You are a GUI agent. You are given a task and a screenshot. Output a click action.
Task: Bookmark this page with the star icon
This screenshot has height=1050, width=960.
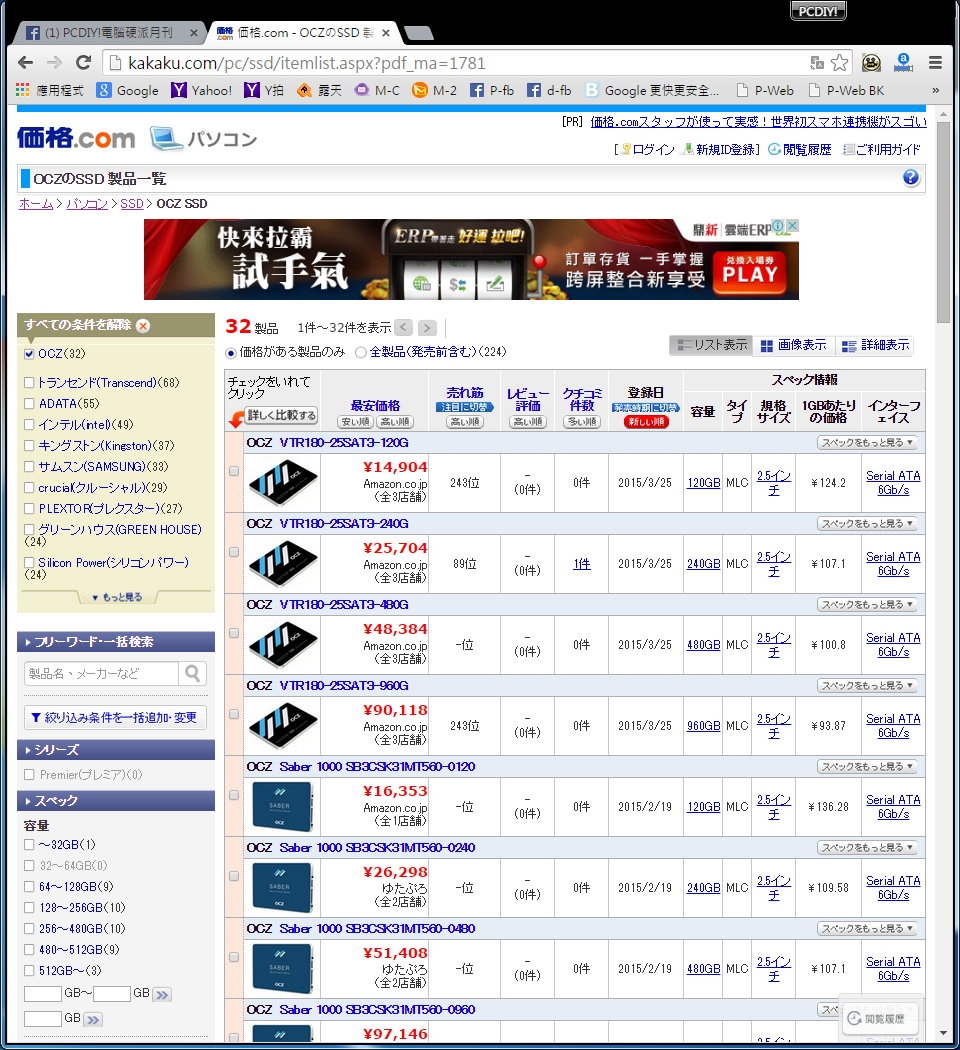point(840,63)
